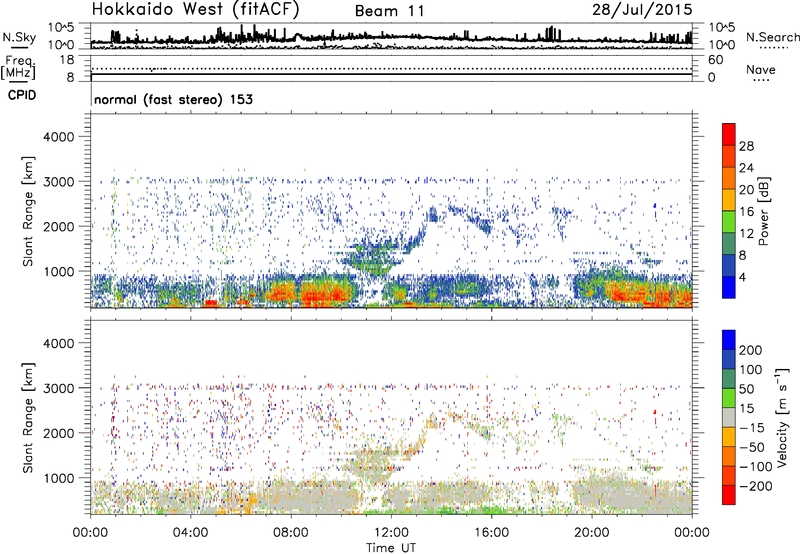
Task: Select the 'Time UT' axis title
Action: pyautogui.click(x=391, y=548)
